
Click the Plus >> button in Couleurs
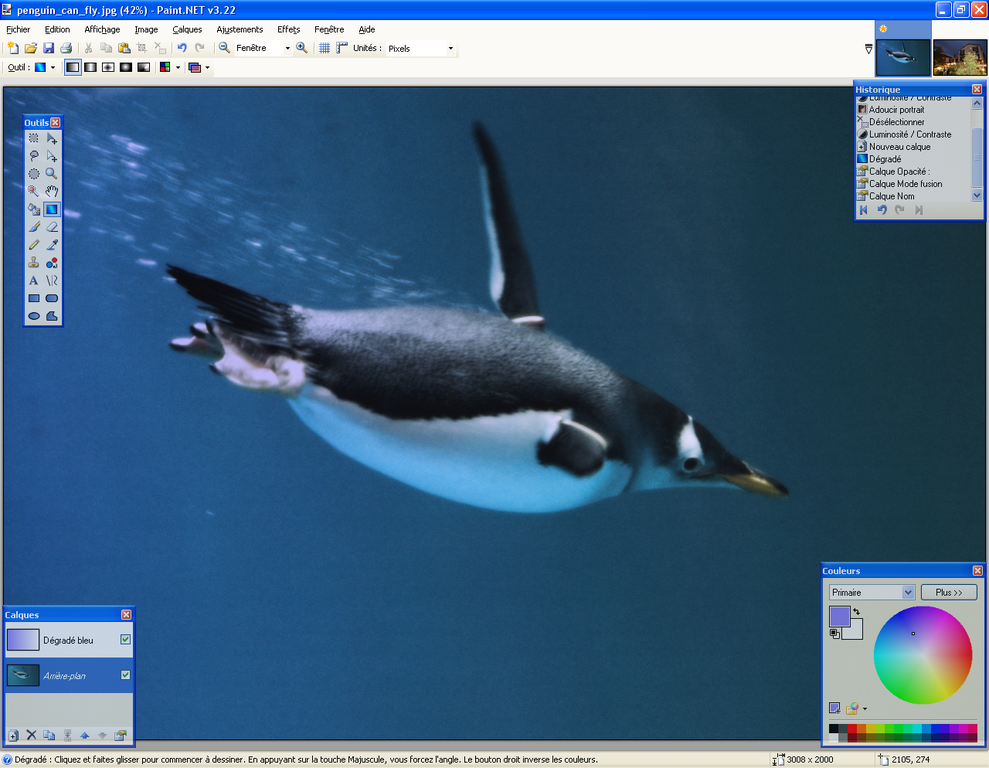coord(948,592)
